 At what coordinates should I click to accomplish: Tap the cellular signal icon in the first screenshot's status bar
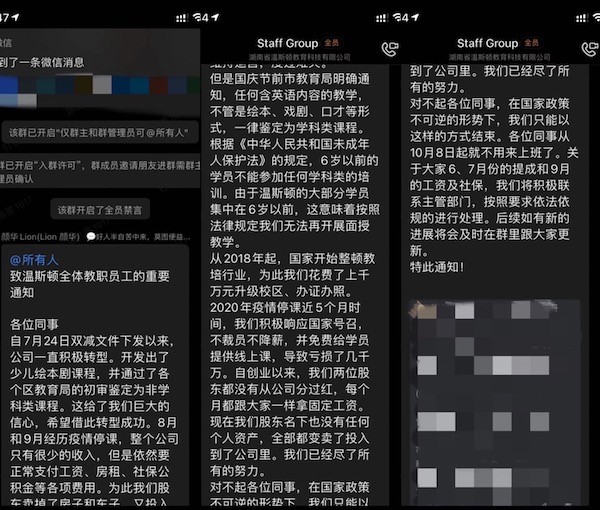click(x=182, y=18)
